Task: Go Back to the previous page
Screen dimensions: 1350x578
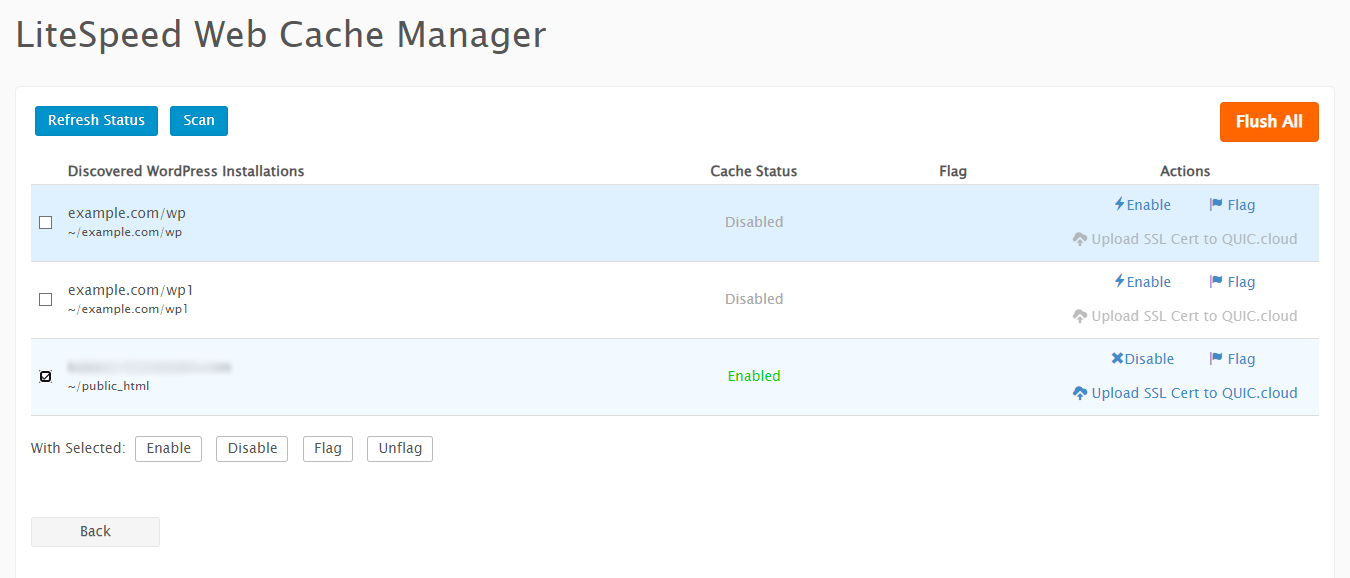Action: click(95, 532)
